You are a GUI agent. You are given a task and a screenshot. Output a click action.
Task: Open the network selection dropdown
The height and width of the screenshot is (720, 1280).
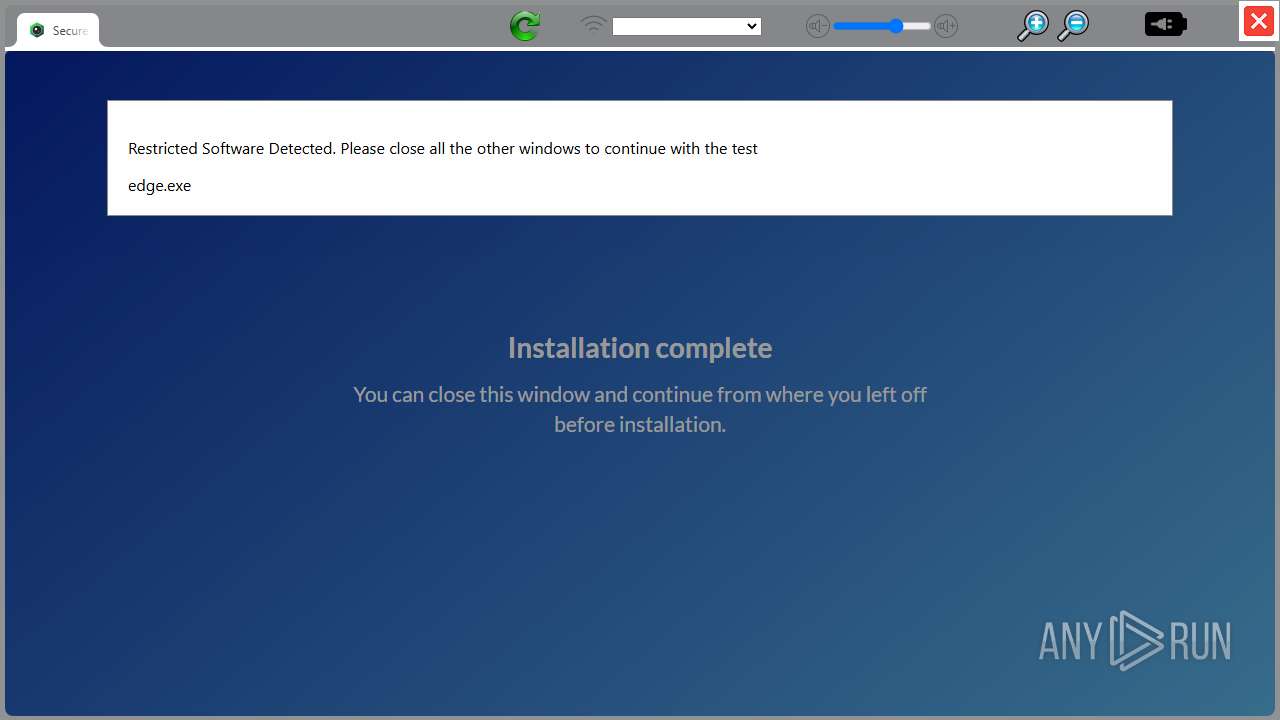pos(687,27)
